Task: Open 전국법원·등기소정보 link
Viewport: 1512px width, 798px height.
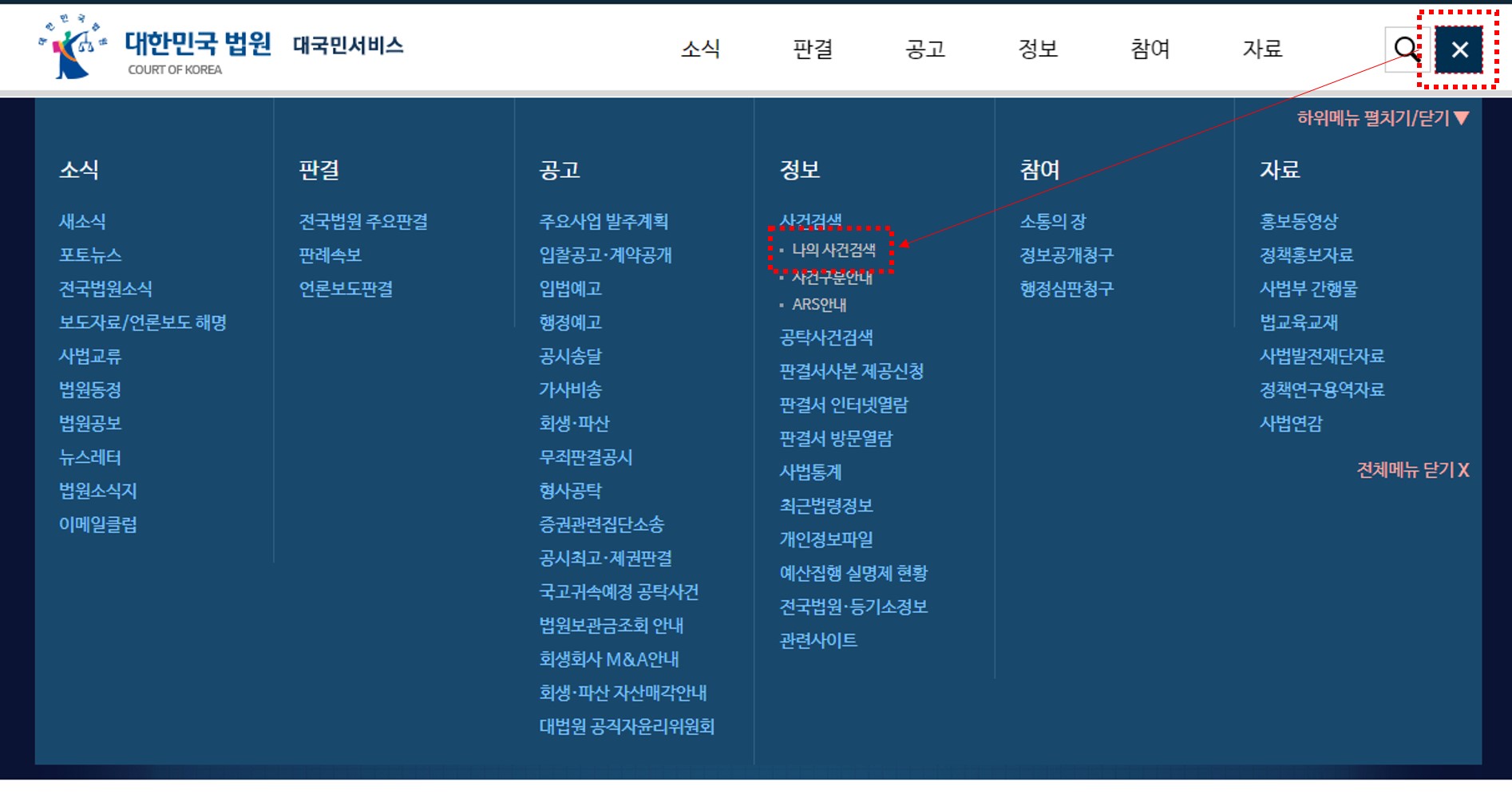Action: pyautogui.click(x=853, y=606)
